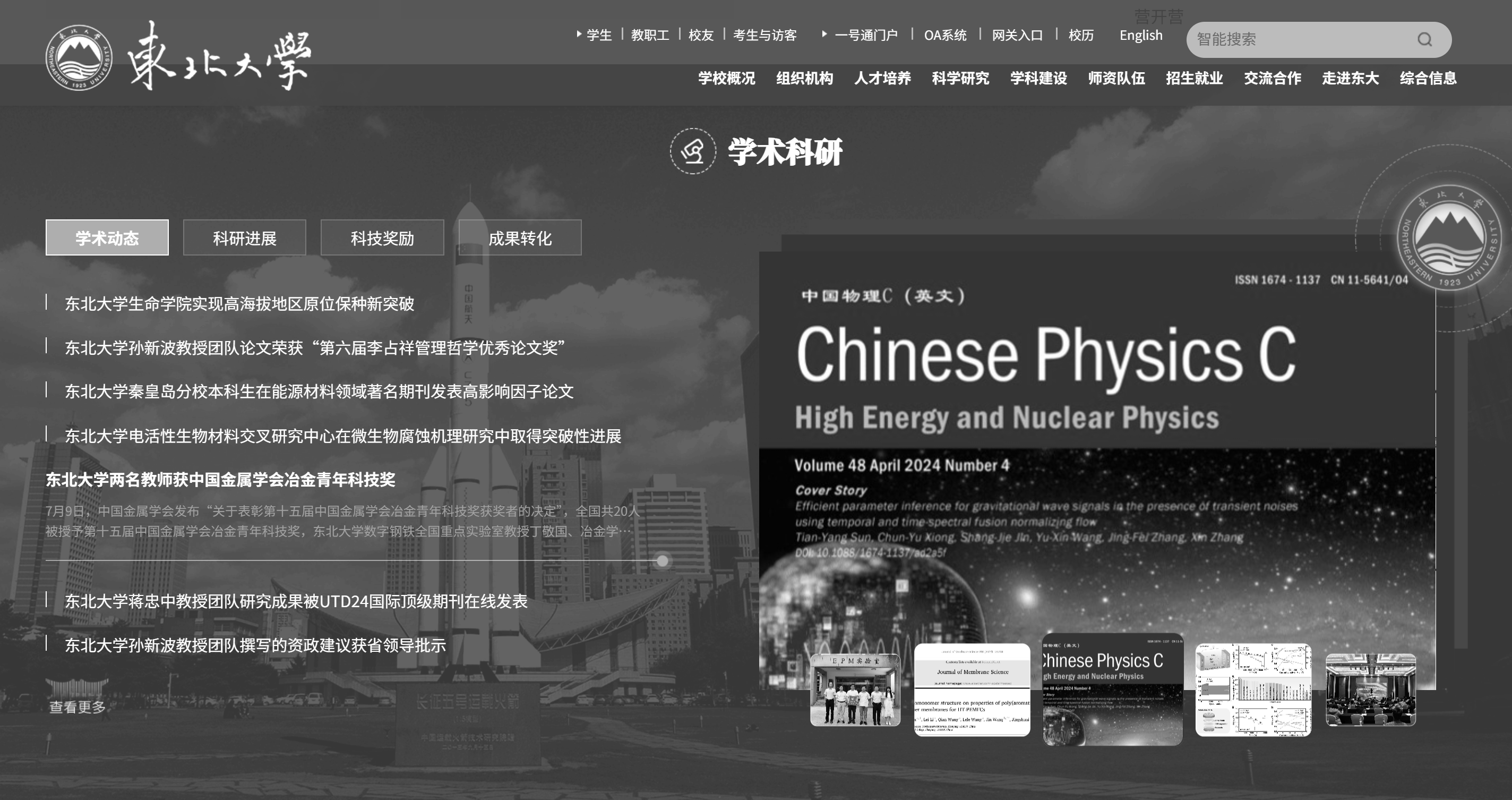Open the 科学研究 navigation menu
Screen dimensions: 1512x800
click(x=960, y=78)
